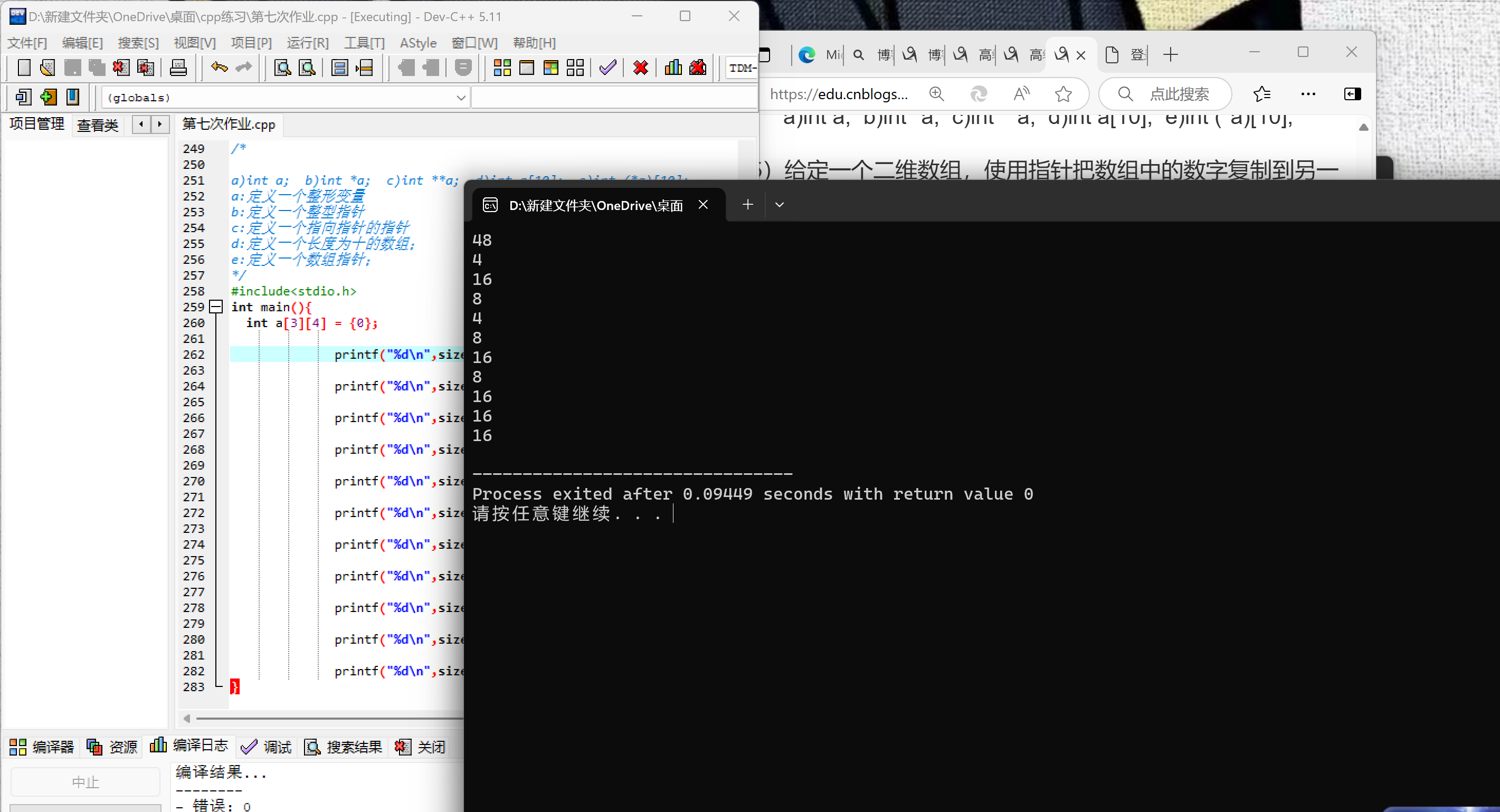
Task: Expand the terminal new-tab dropdown chevron
Action: coord(779,205)
